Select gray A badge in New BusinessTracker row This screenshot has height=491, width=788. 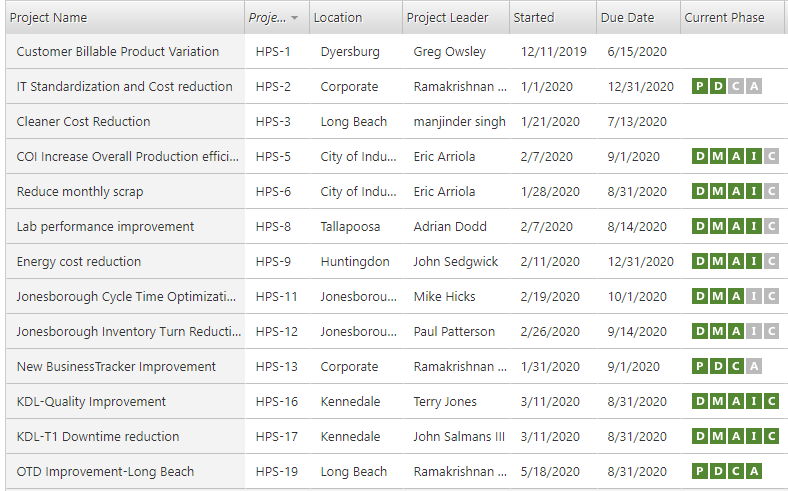(x=754, y=366)
